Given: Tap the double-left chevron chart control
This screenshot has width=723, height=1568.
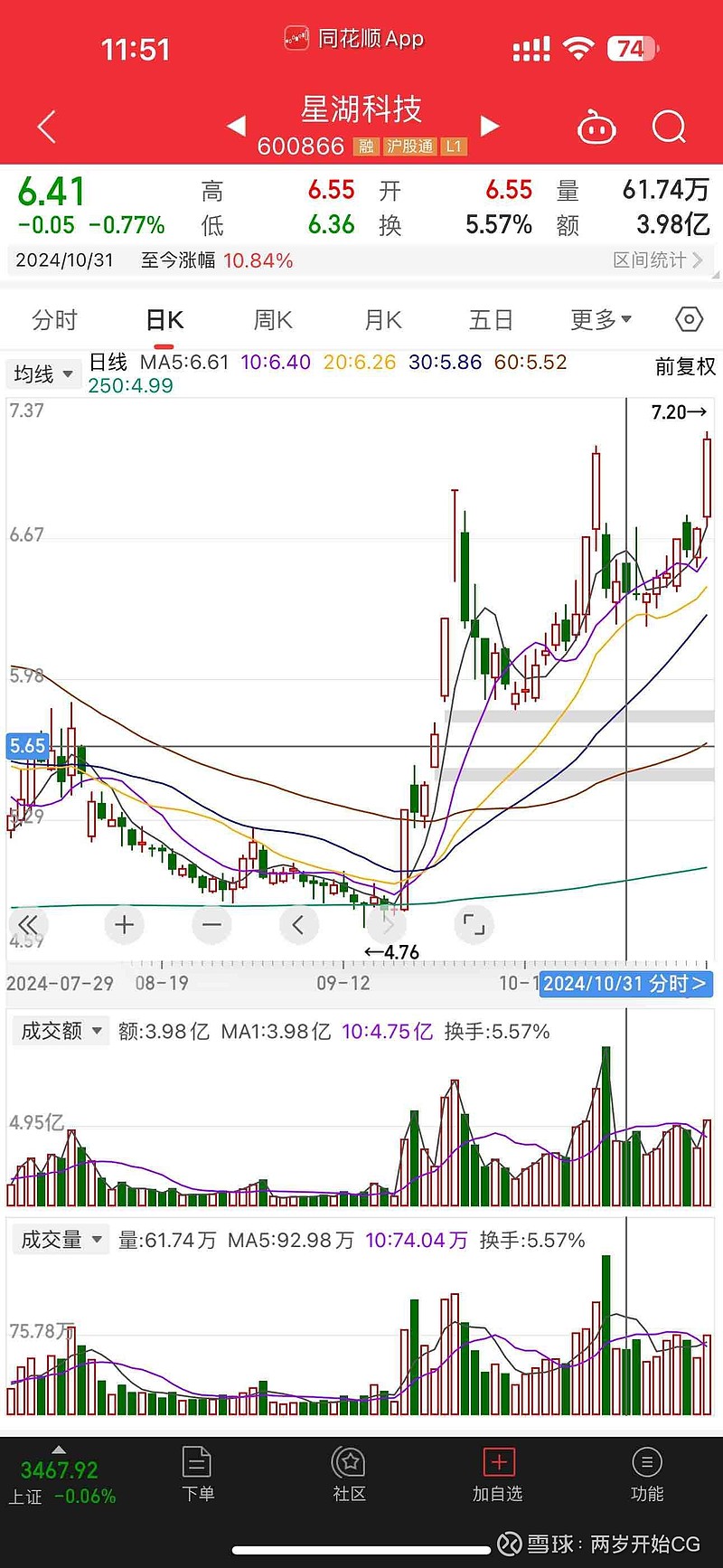Looking at the screenshot, I should click(x=28, y=924).
